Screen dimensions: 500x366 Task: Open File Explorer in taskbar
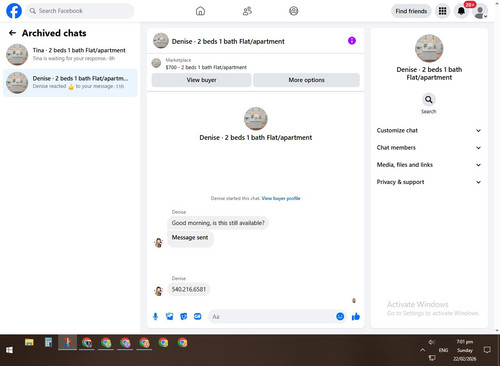[29, 342]
